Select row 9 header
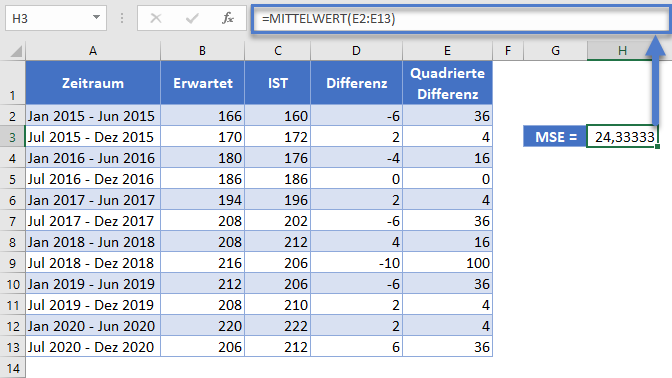 [x=12, y=263]
